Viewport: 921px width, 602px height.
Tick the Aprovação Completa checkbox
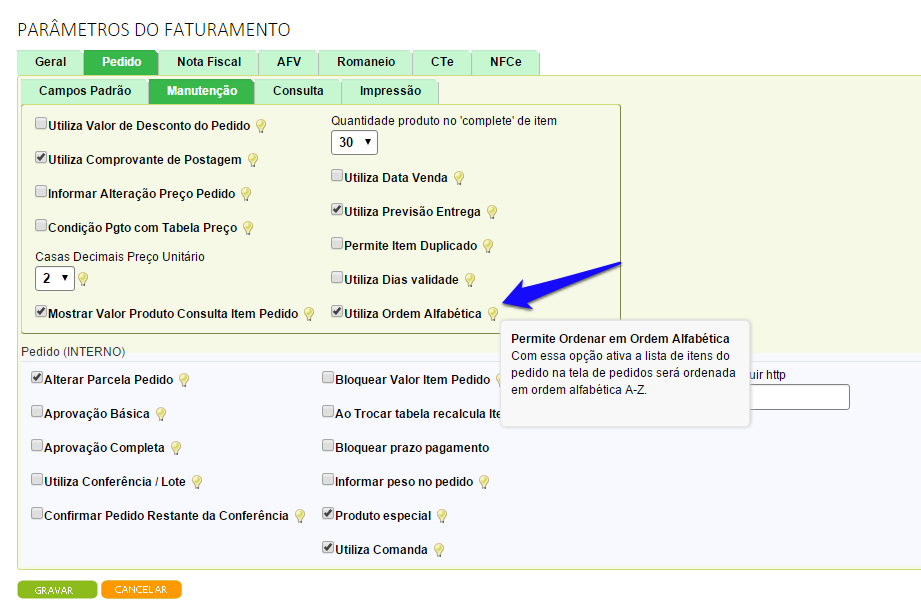click(37, 447)
